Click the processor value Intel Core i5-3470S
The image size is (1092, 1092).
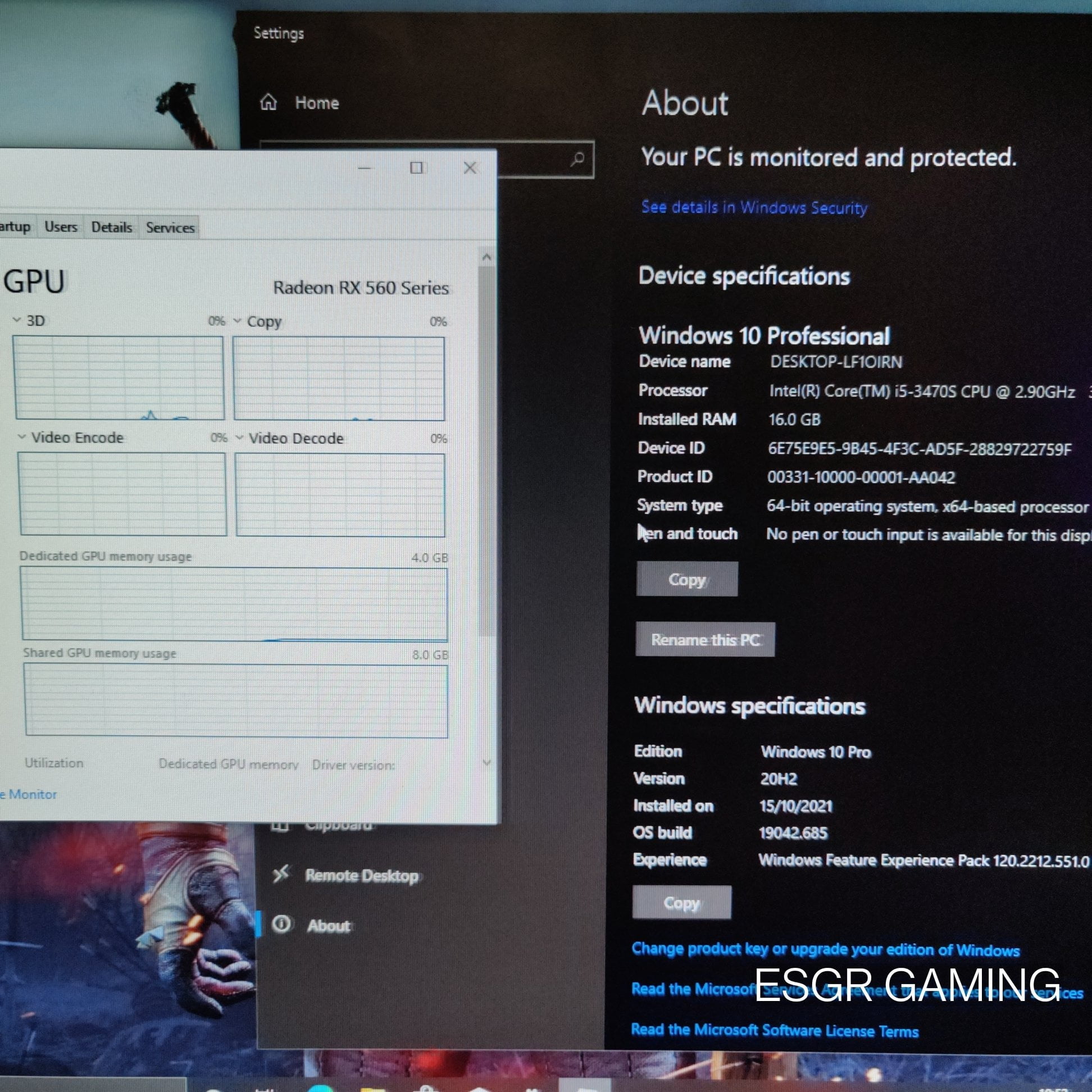[x=921, y=392]
